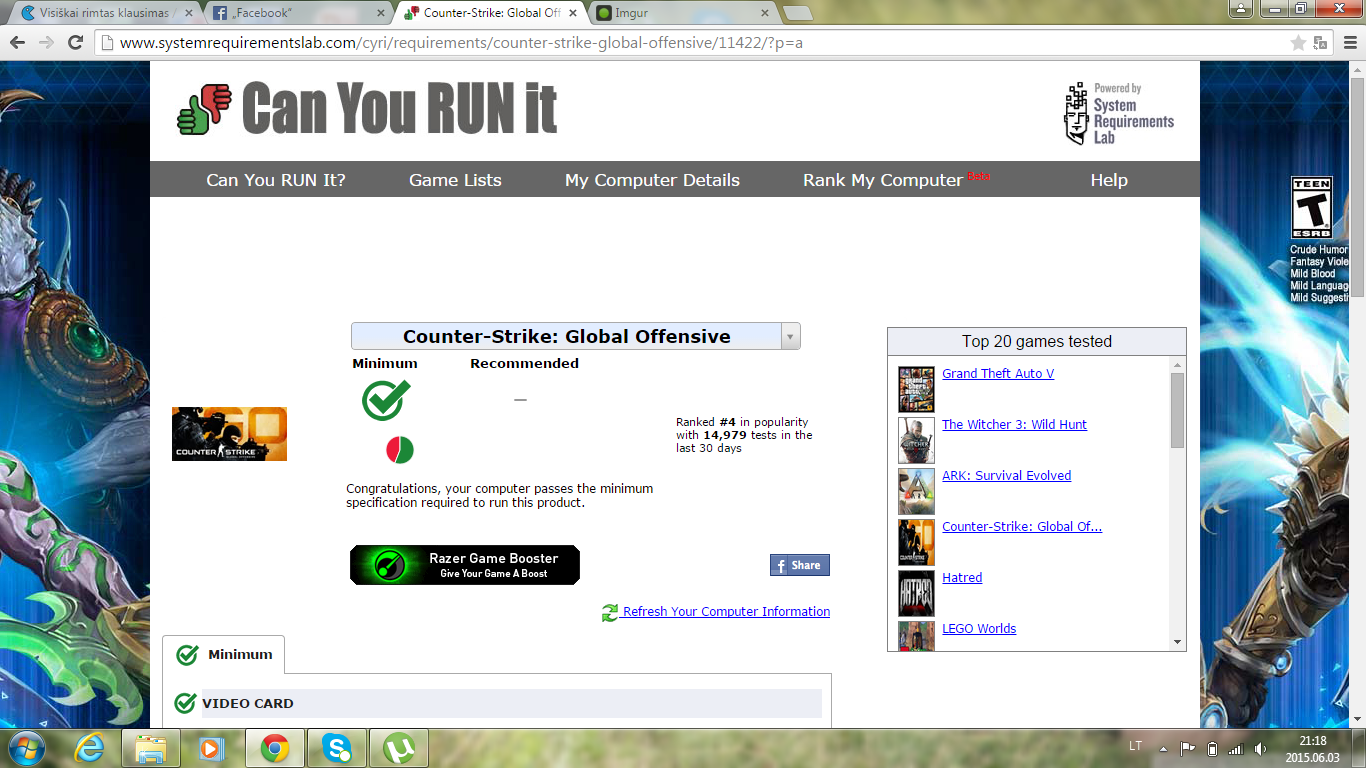The image size is (1366, 768).
Task: Click the checkmark beside VIDEO CARD
Action: [185, 703]
